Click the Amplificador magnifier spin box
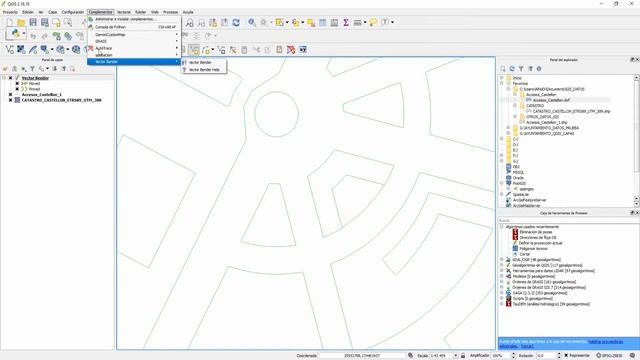Screen dimensions: 640x360 [504, 356]
